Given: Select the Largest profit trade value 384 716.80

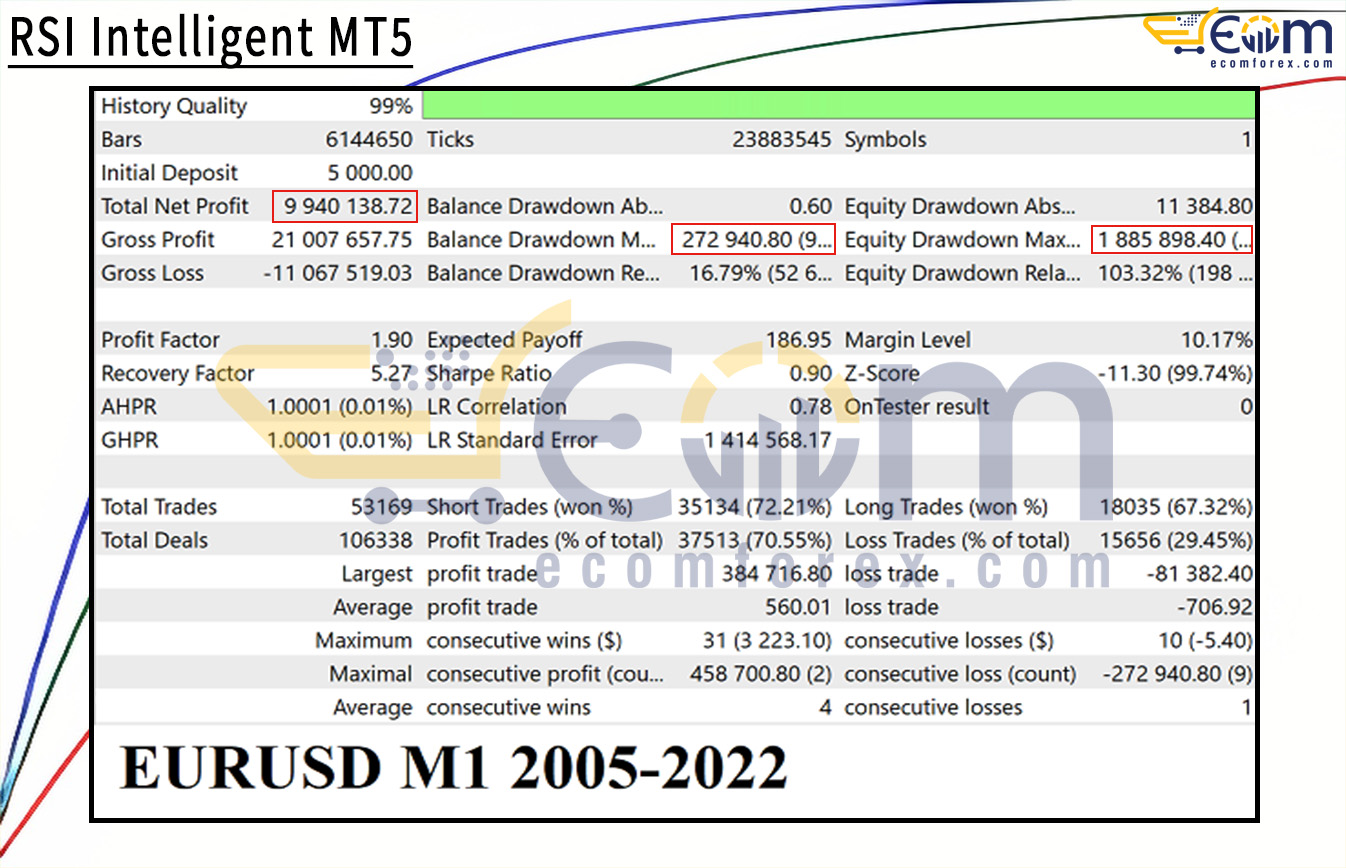Looking at the screenshot, I should click(x=776, y=574).
